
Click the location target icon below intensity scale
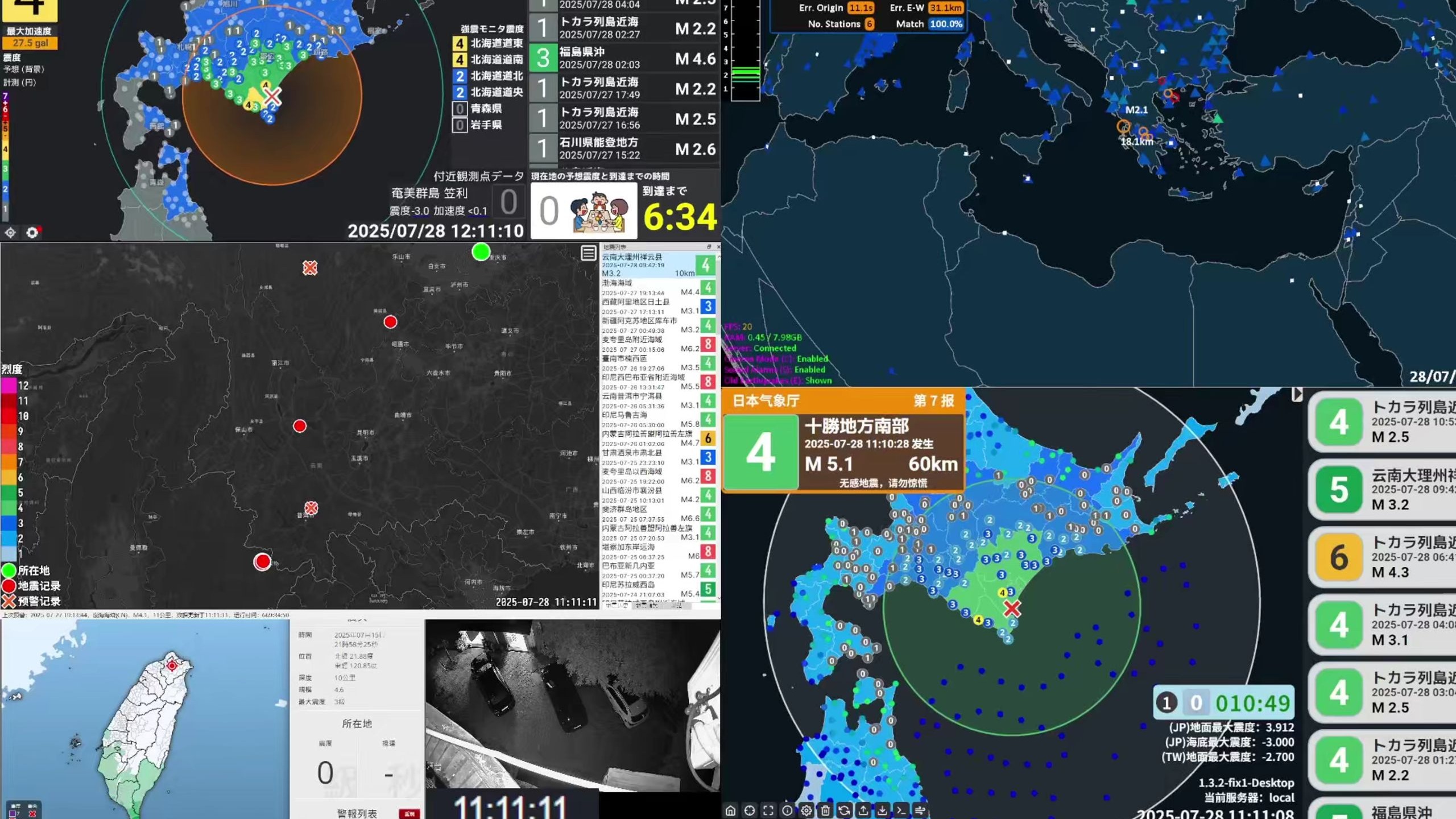tap(10, 232)
